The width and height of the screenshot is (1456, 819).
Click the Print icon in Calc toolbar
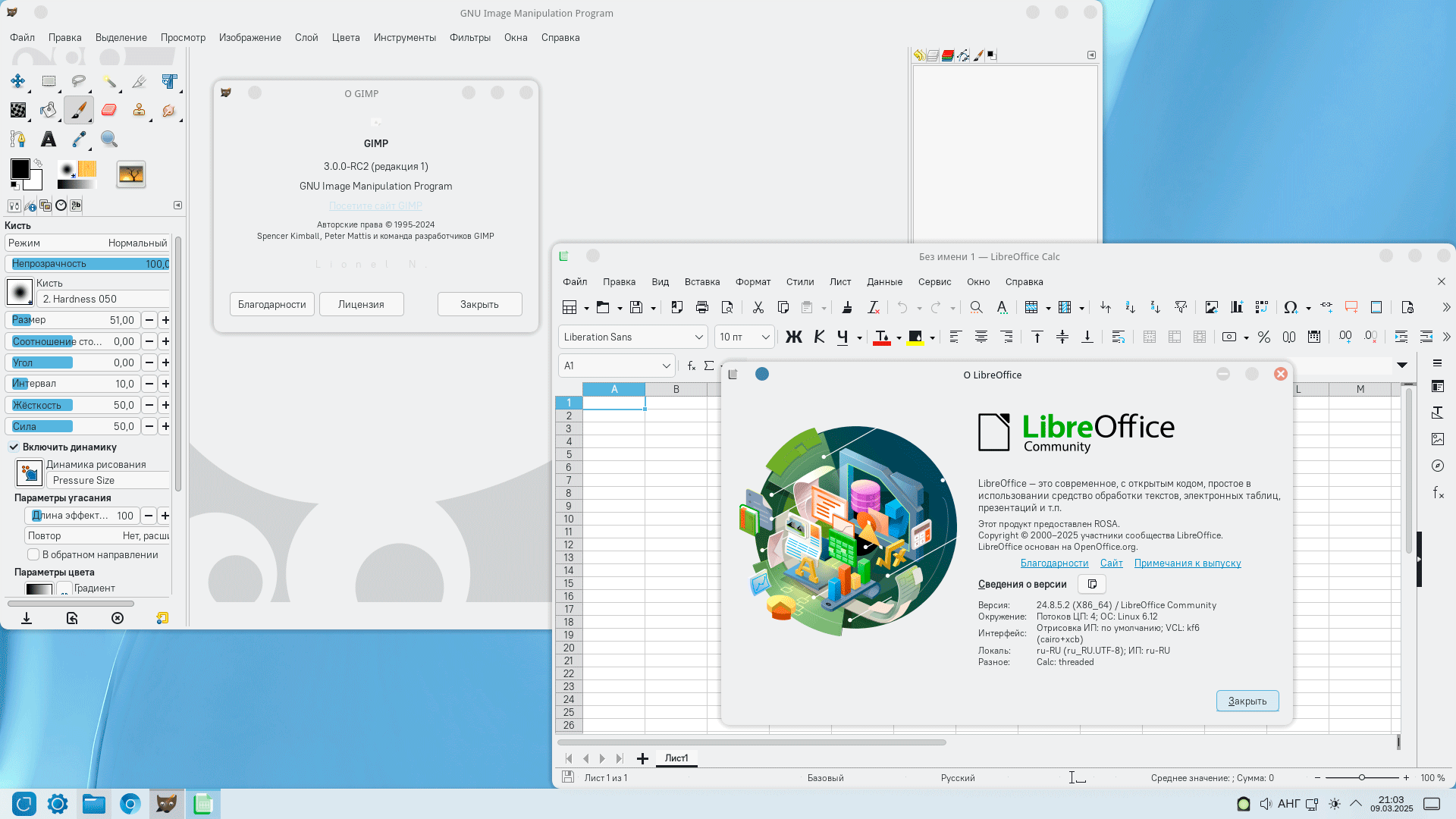[702, 308]
